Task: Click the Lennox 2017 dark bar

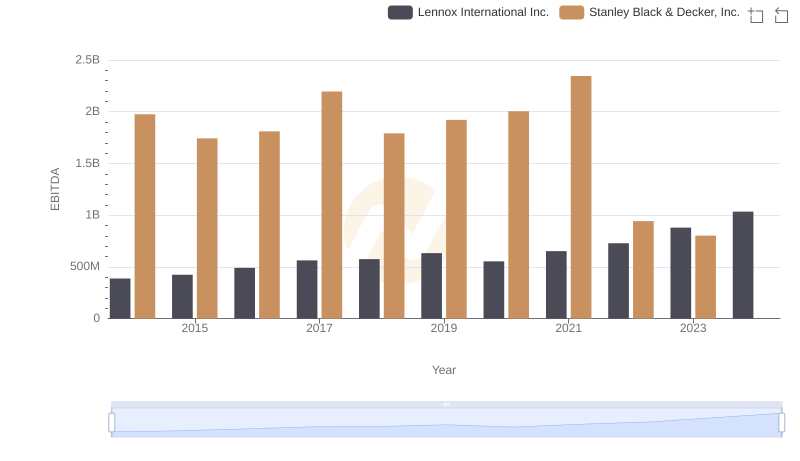Action: [x=307, y=290]
